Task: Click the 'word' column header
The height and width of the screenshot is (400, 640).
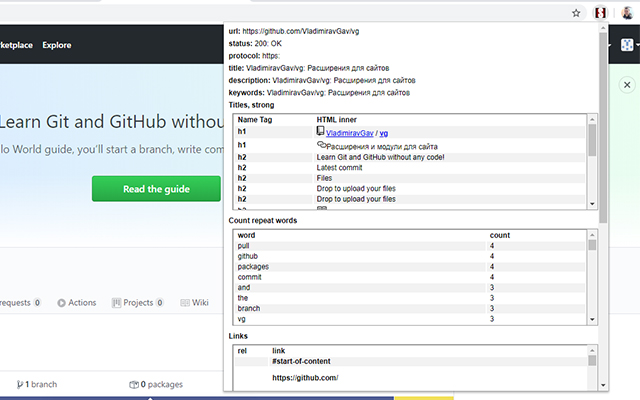Action: click(246, 235)
